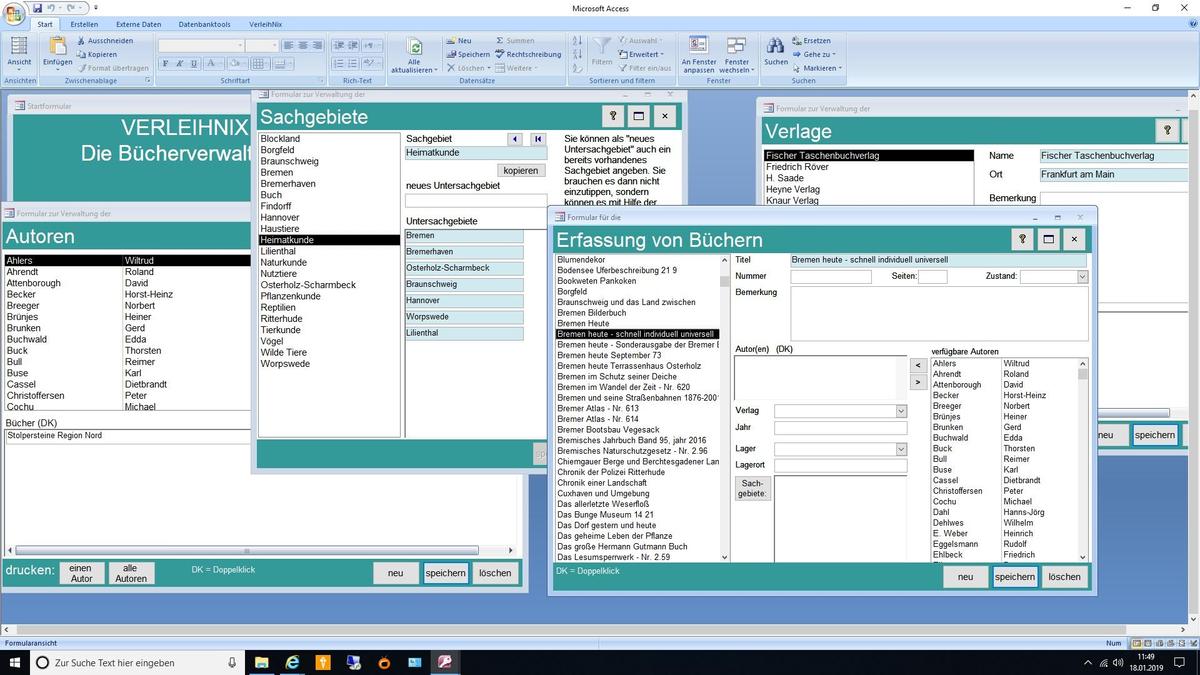Click the Jahr input field
Screen dimensions: 1200x675
pos(840,428)
